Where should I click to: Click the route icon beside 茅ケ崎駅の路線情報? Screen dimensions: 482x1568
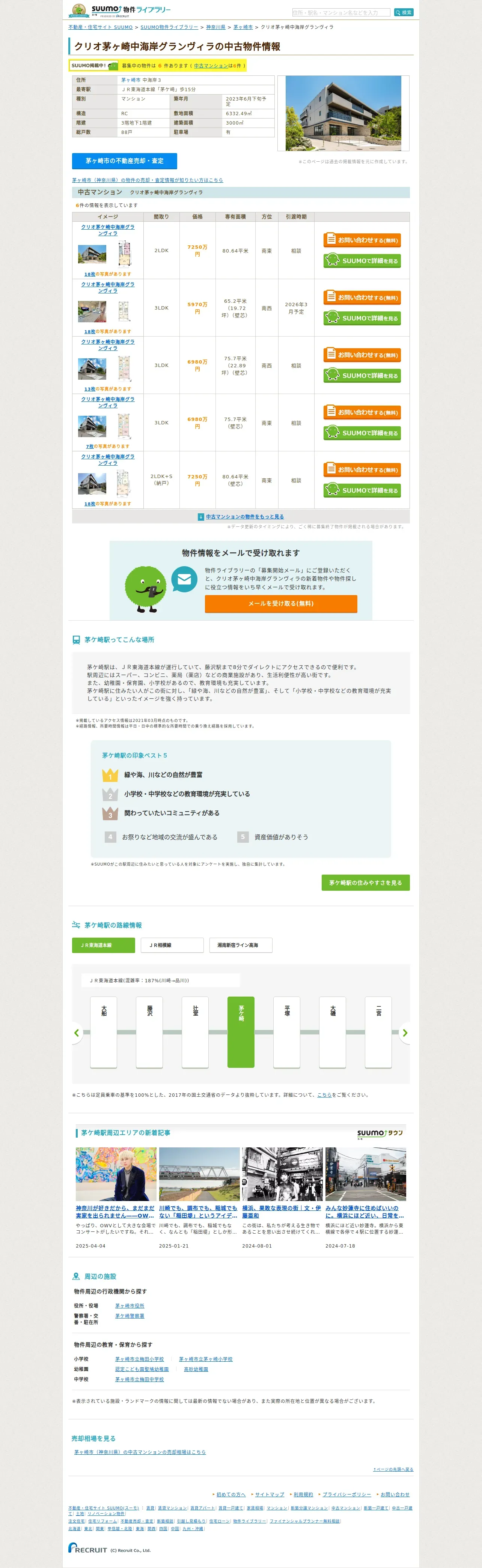click(76, 925)
